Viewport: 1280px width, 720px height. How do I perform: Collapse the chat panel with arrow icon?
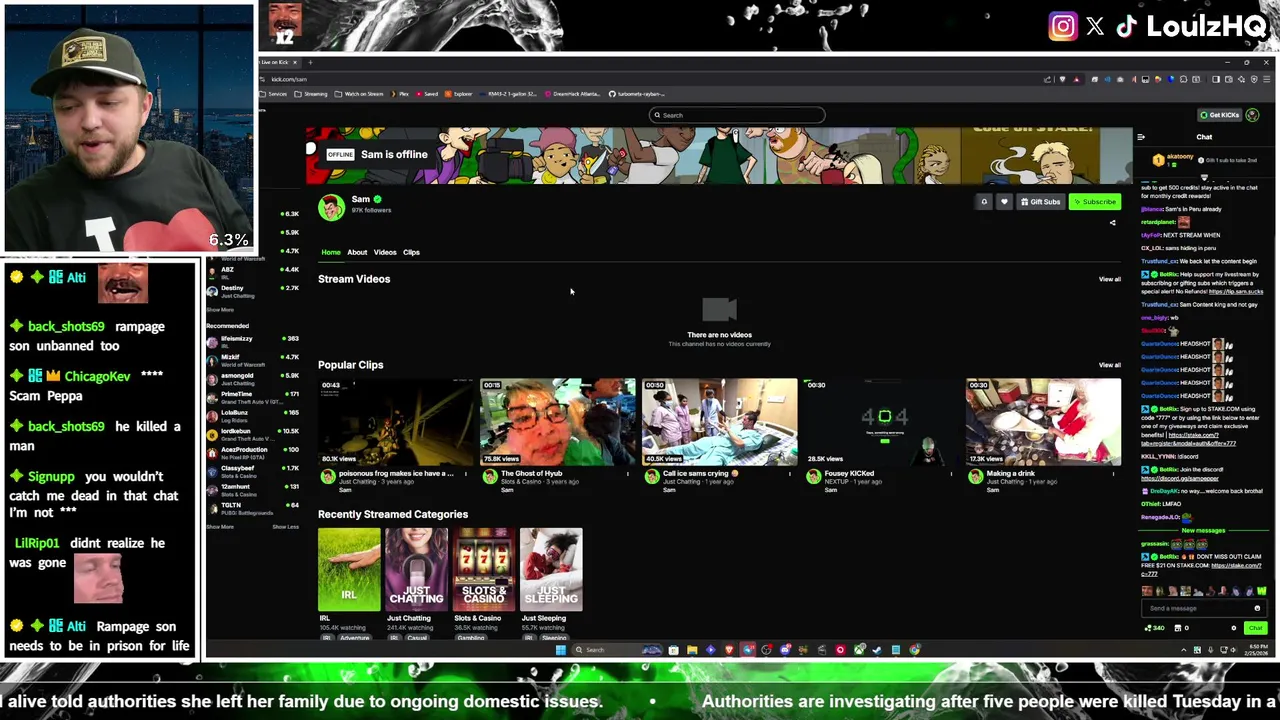click(x=1141, y=137)
